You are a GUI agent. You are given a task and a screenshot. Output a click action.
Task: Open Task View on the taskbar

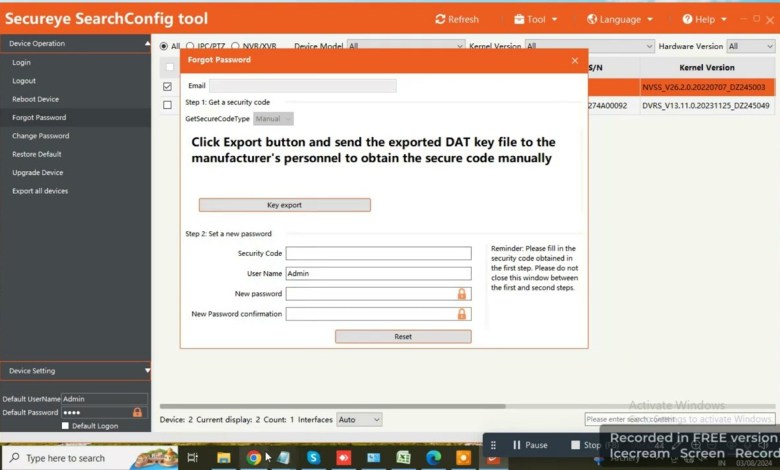point(193,458)
